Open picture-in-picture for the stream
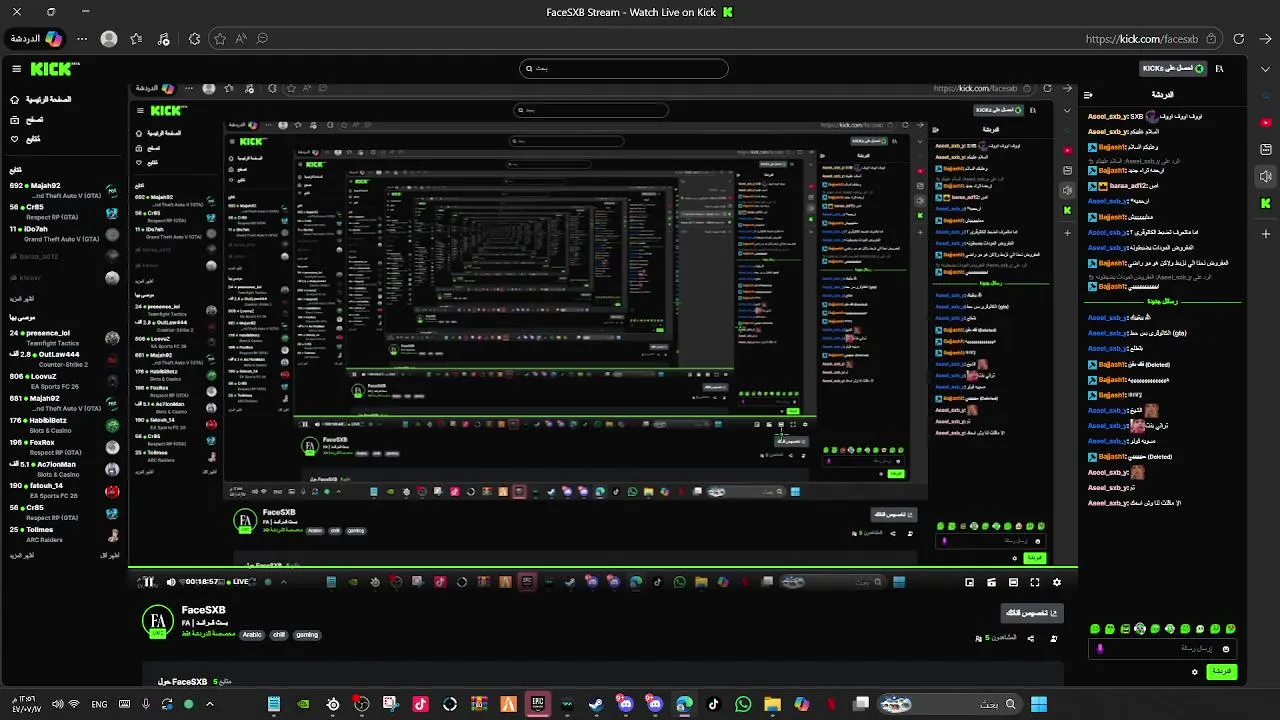 969,582
